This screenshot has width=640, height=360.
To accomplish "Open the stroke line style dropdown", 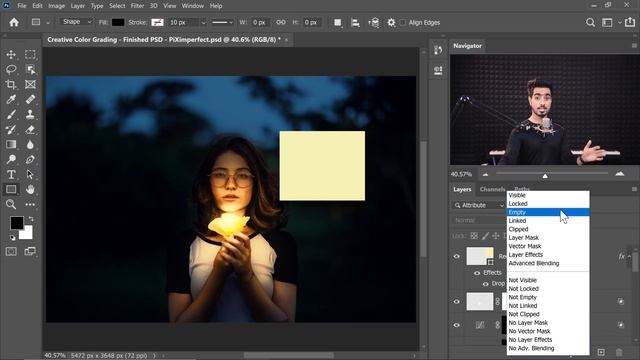I will 222,22.
